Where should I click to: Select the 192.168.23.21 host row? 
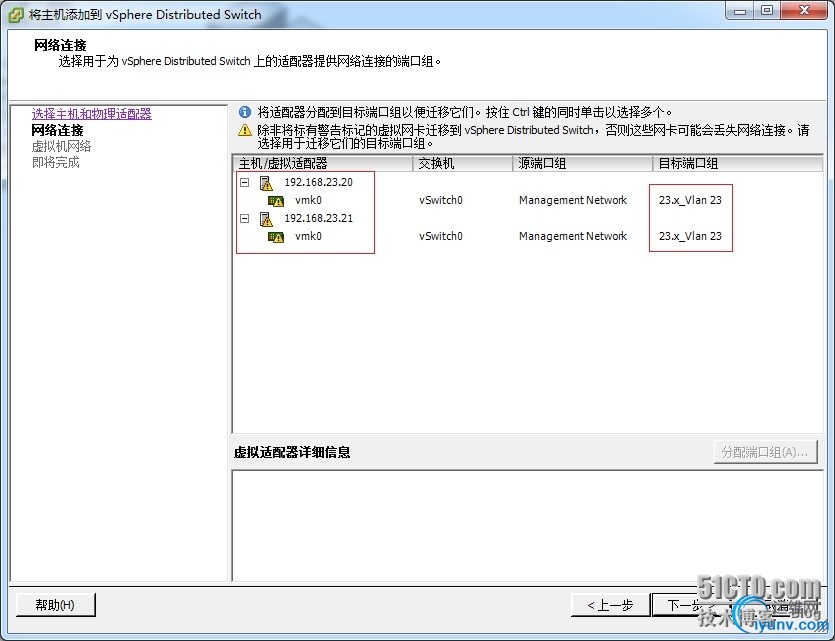[x=318, y=218]
